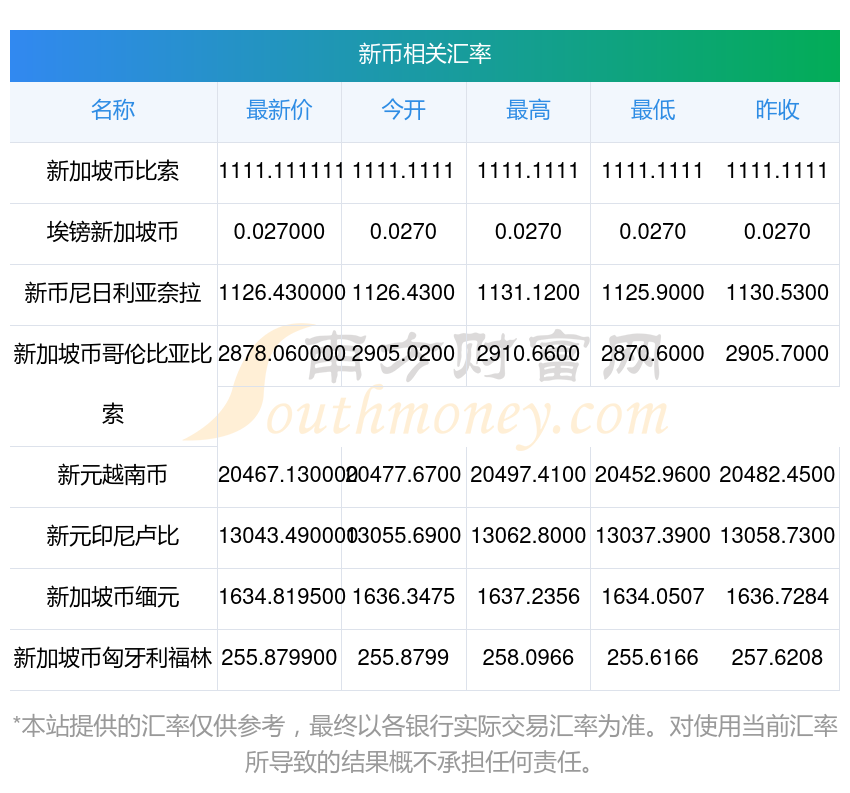Select the 名称 column header
Viewport: 850px width, 793px height.
coord(113,110)
